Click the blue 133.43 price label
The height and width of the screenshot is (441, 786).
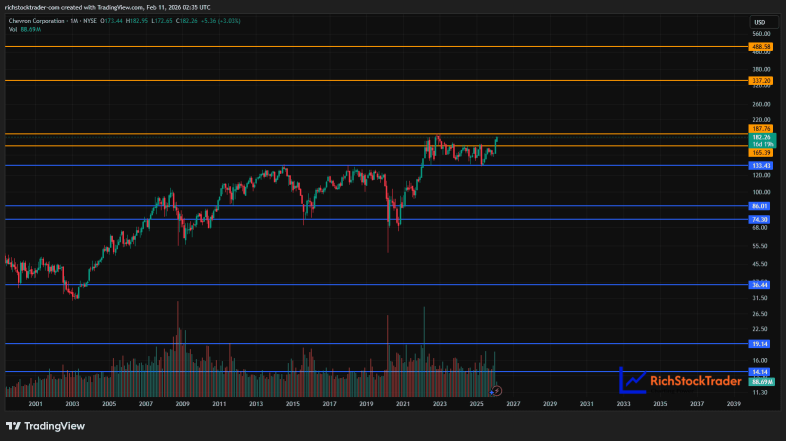pos(760,165)
